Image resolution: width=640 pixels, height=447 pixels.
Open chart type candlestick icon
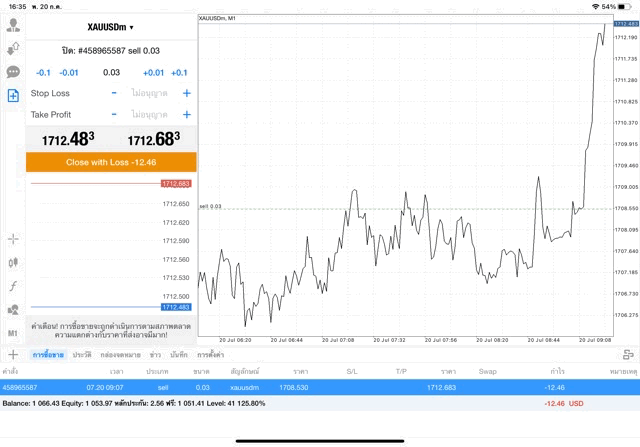point(13,262)
